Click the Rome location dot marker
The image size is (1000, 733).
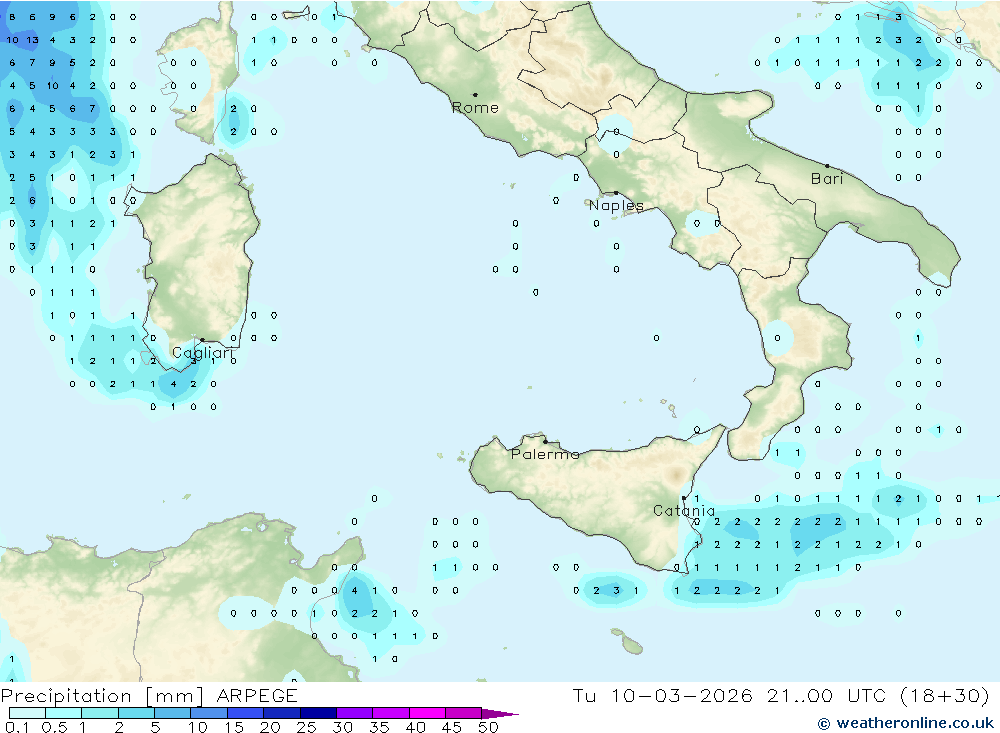[x=475, y=94]
